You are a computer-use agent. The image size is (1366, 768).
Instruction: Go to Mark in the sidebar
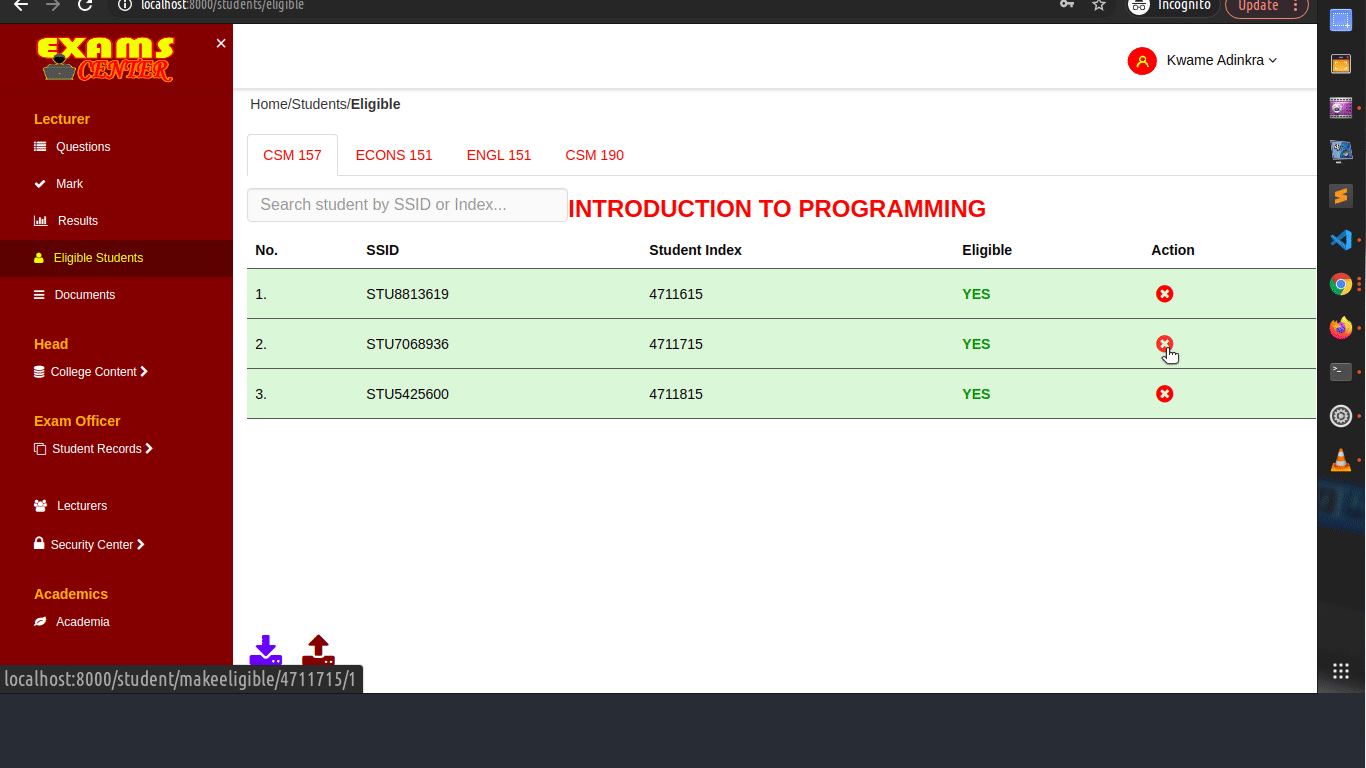pyautogui.click(x=69, y=184)
